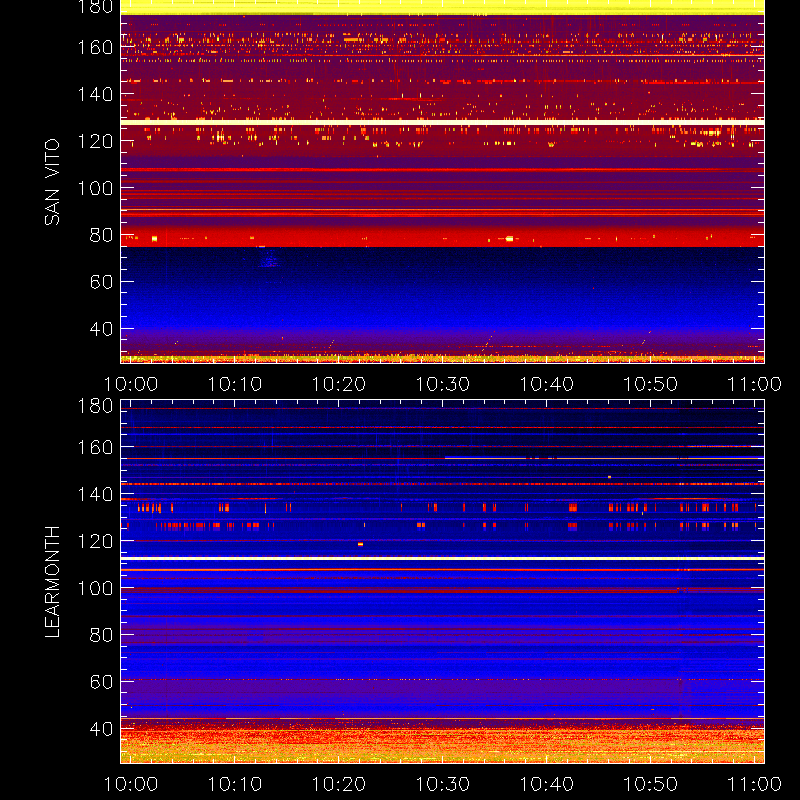Screen dimensions: 800x800
Task: Click 10:30 time label under San Vito plot
Action: click(x=442, y=384)
